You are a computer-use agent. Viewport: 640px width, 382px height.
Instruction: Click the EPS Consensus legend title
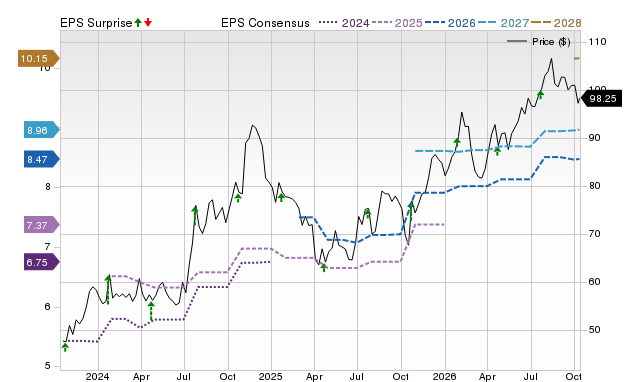tap(265, 23)
